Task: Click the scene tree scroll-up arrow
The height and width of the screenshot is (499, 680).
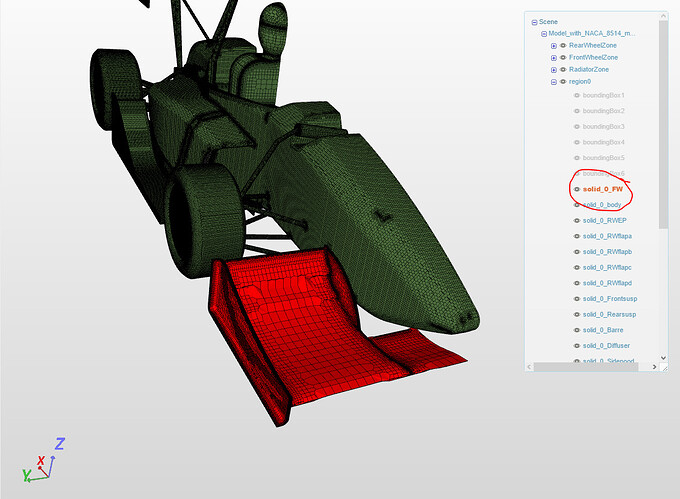Action: 663,16
